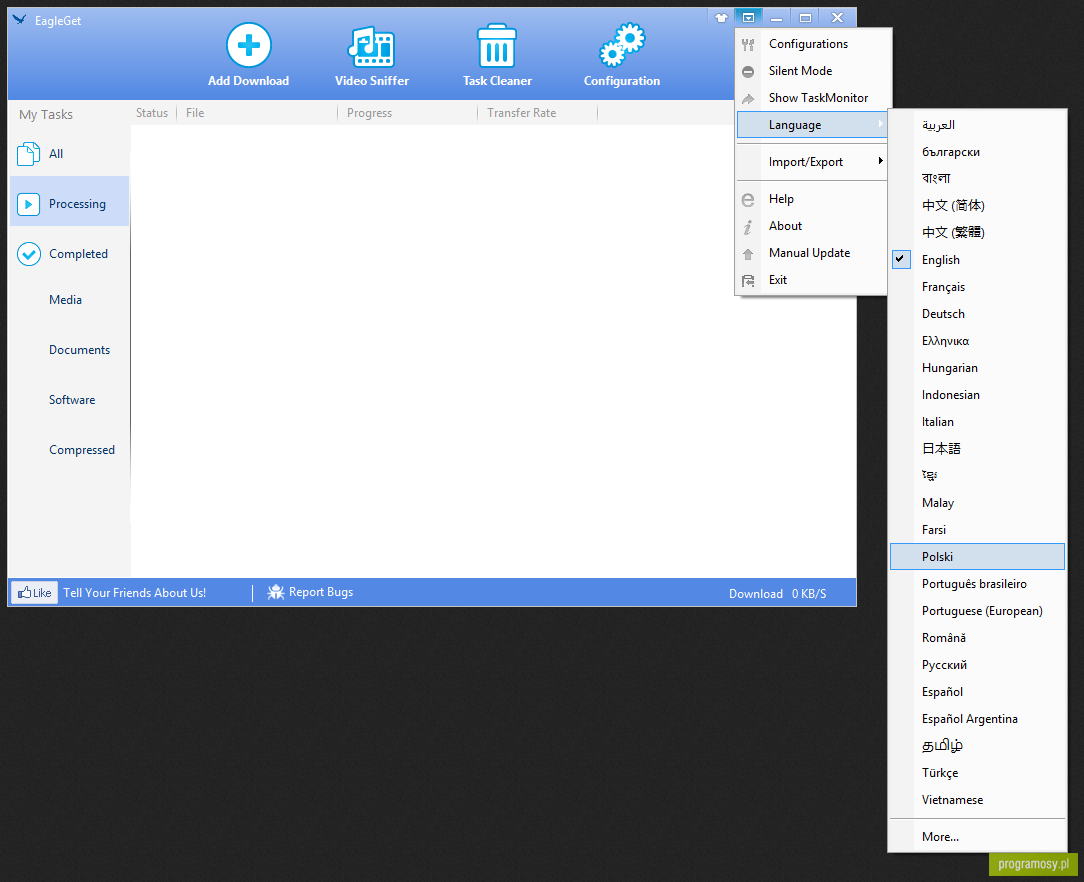Open the Video Sniffer tool icon

[372, 46]
